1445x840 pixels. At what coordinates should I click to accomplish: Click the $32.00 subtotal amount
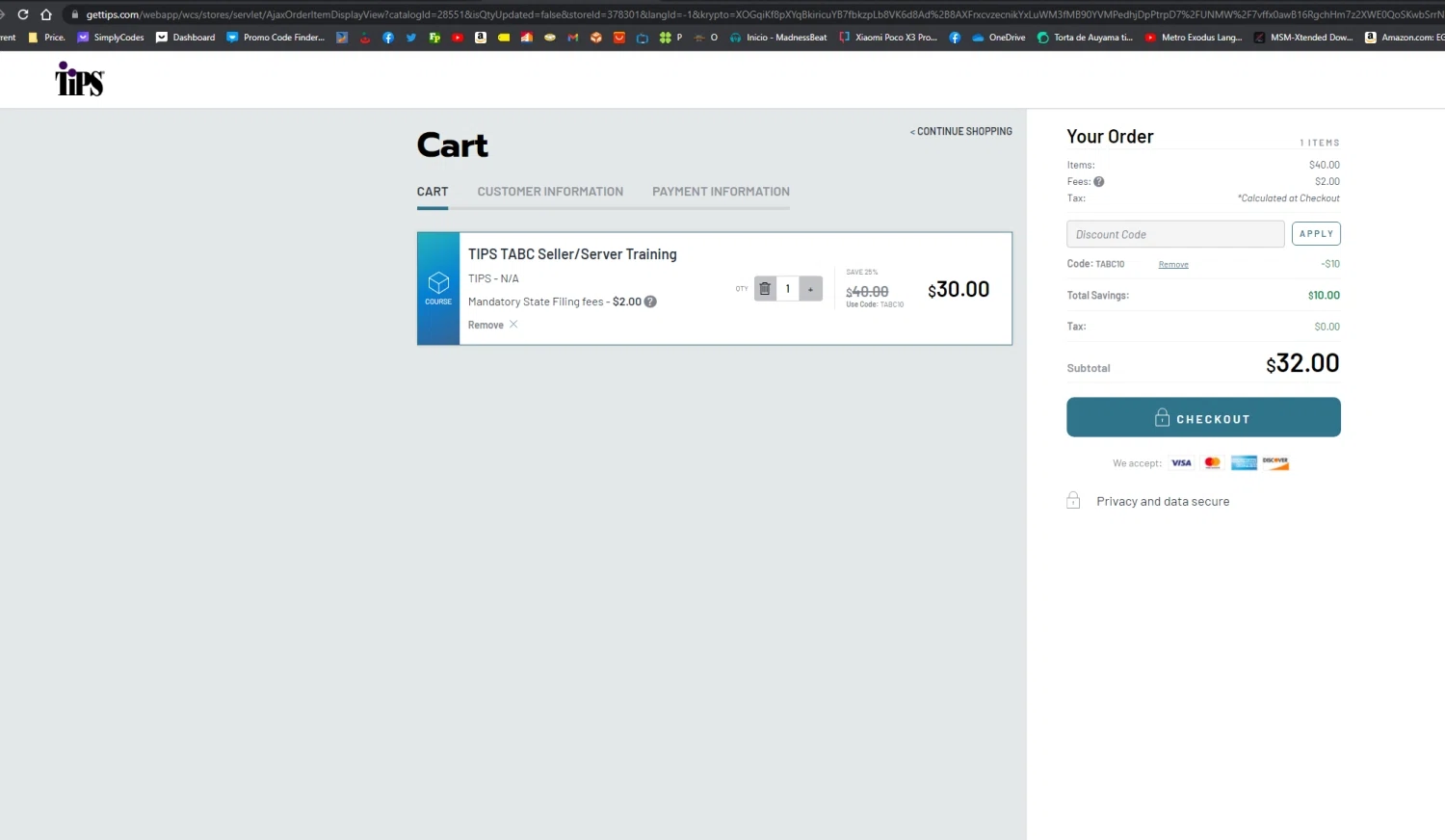1302,363
